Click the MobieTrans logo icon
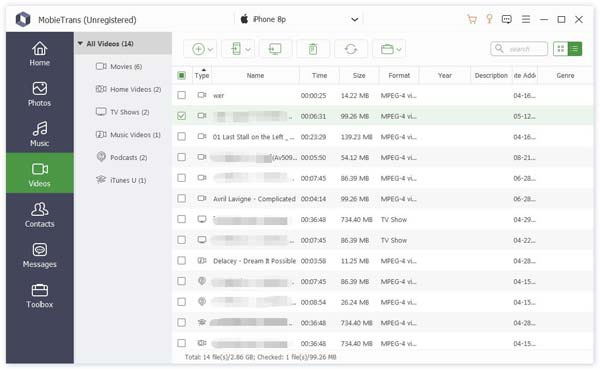600x370 pixels. coord(23,19)
